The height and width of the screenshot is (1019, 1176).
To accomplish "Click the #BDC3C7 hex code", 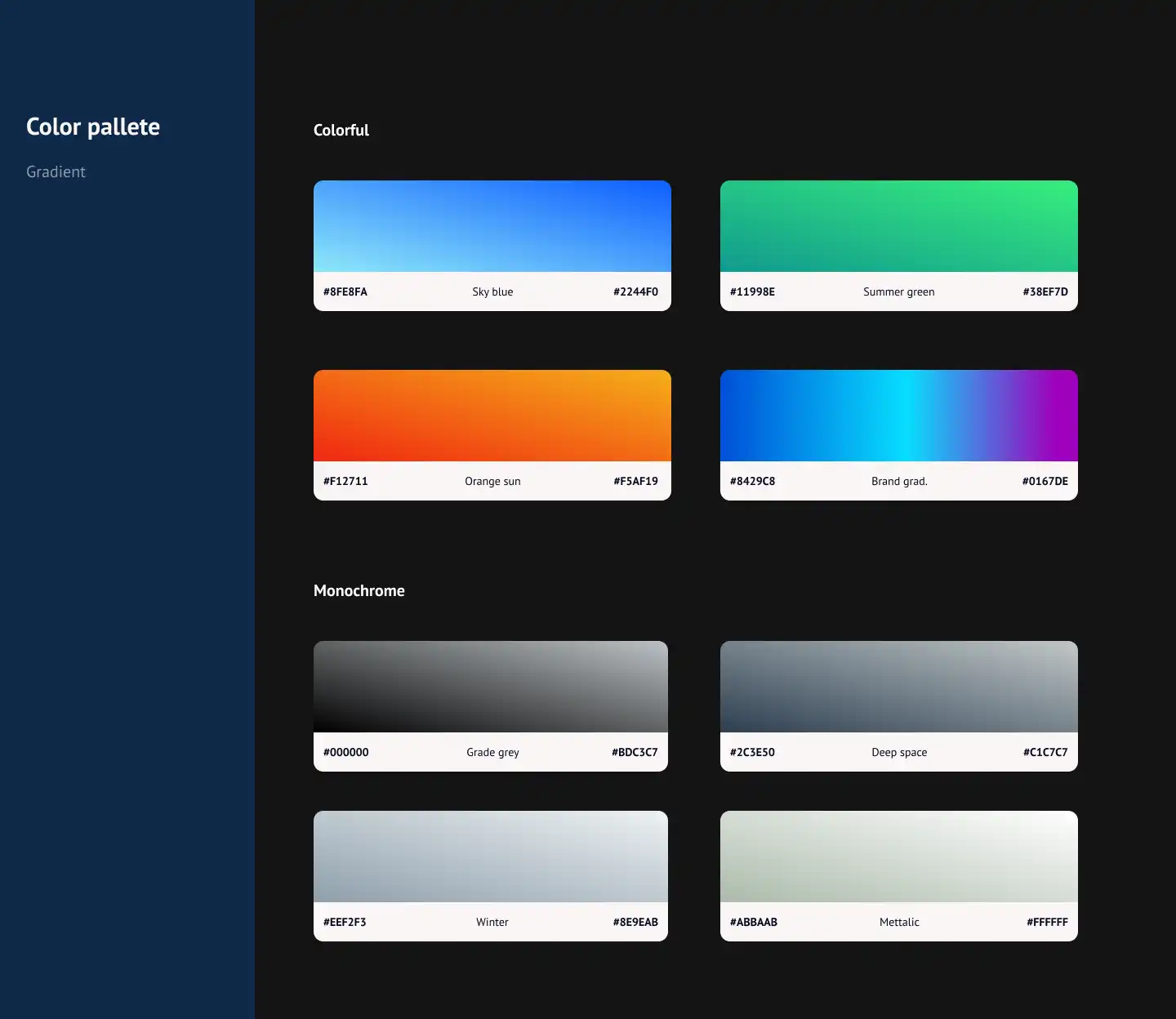I will pos(635,752).
